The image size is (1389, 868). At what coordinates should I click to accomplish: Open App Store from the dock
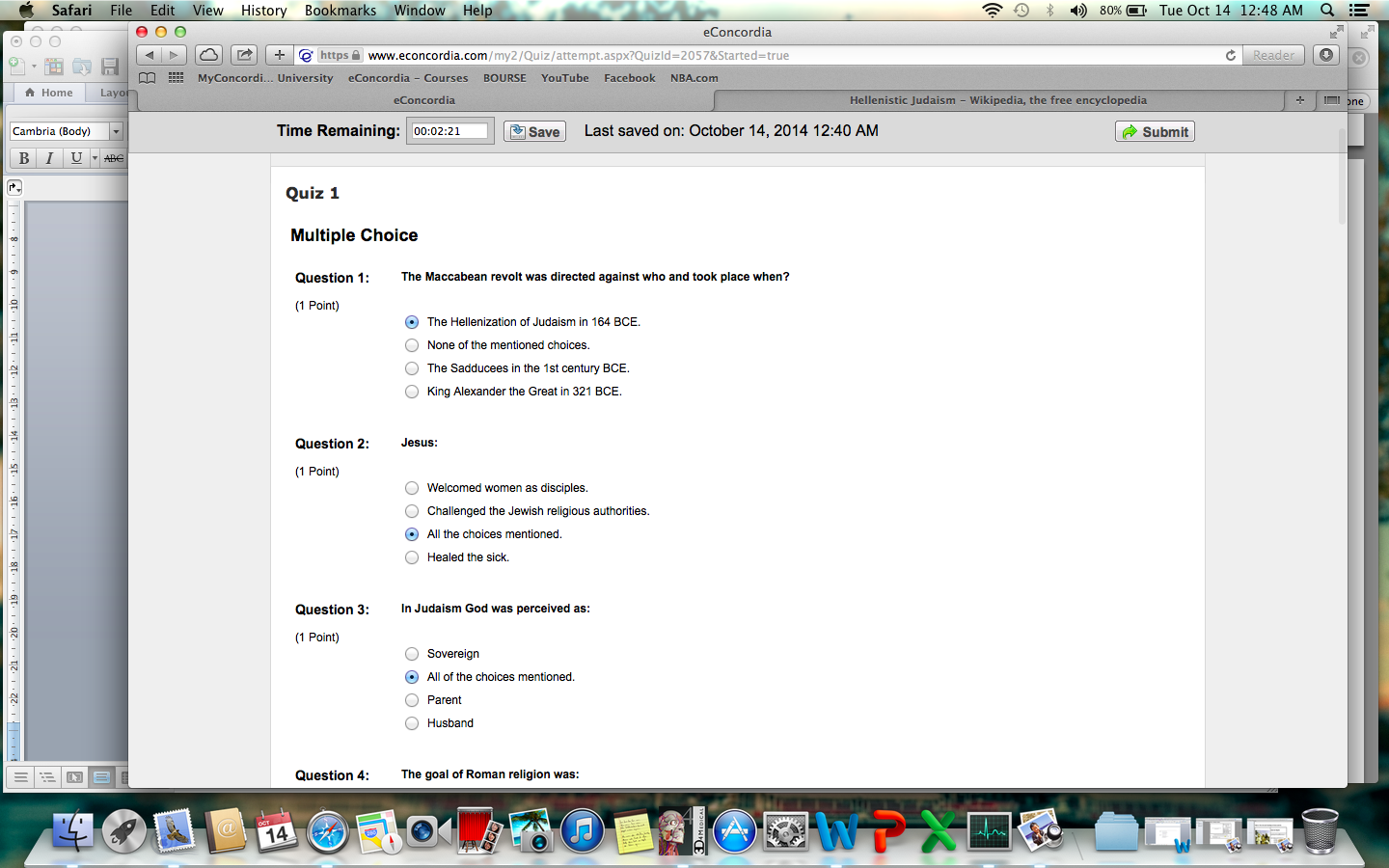click(734, 832)
